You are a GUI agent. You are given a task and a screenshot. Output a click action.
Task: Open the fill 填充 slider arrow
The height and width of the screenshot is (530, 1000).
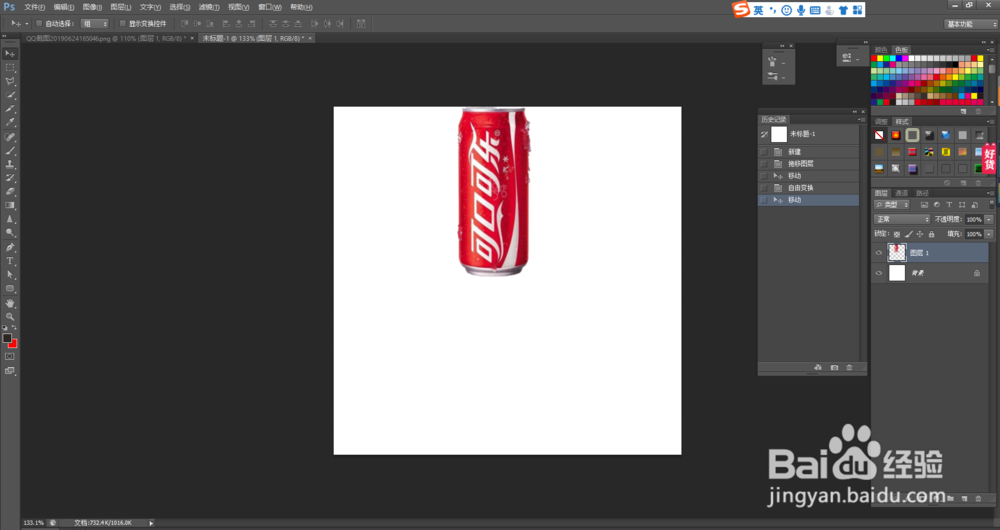click(989, 234)
